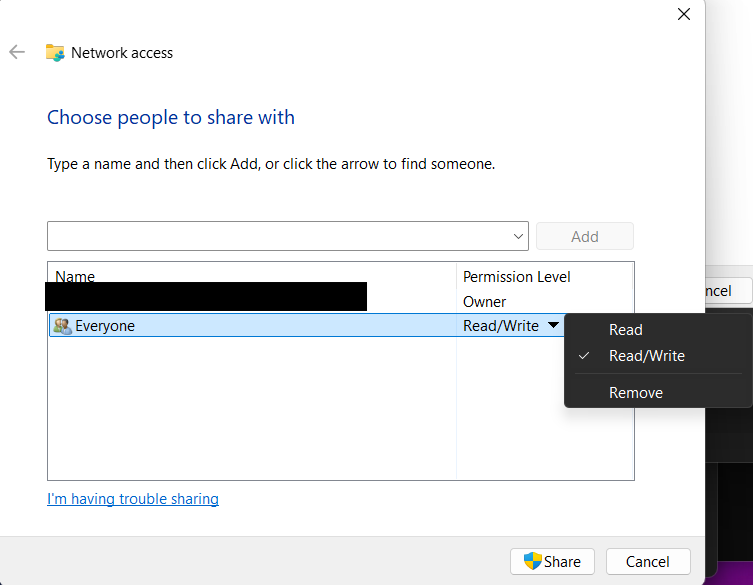Click the back arrow in the header
The width and height of the screenshot is (753, 585).
click(17, 52)
